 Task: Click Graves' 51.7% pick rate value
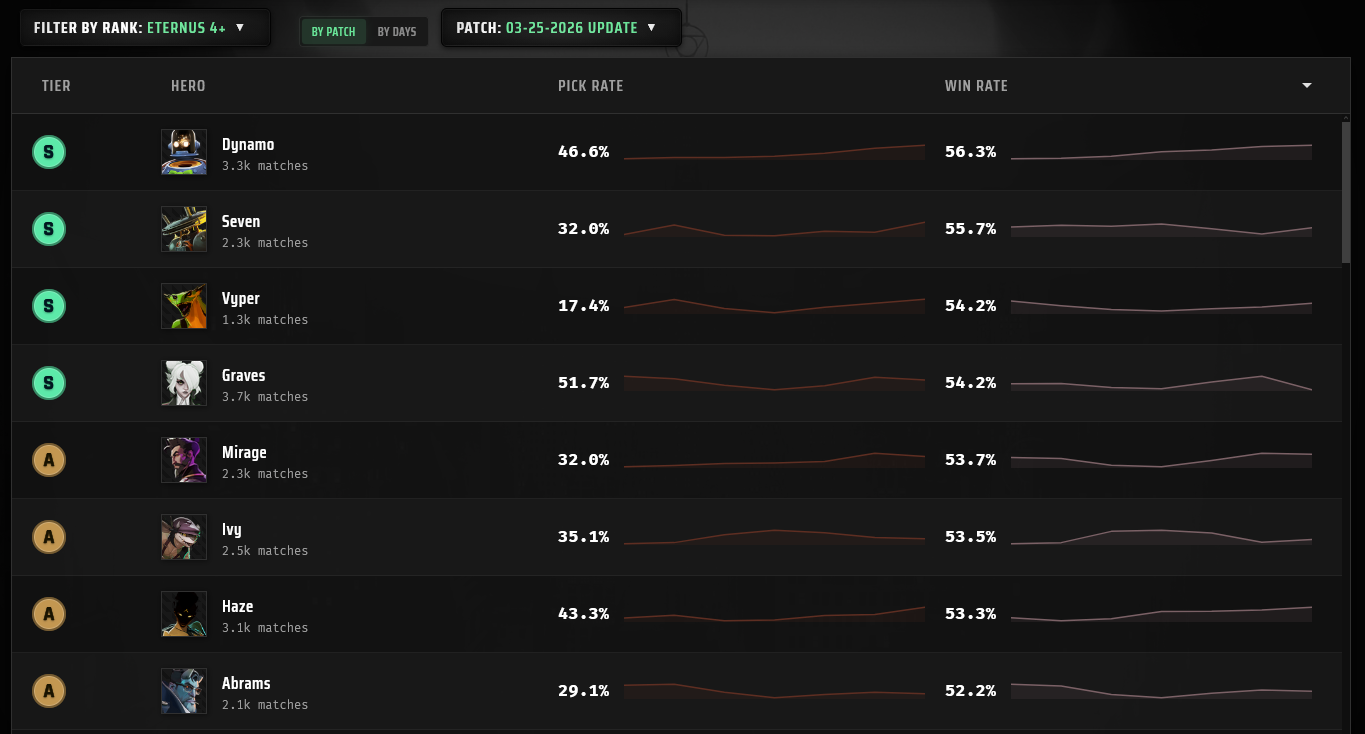[x=583, y=383]
